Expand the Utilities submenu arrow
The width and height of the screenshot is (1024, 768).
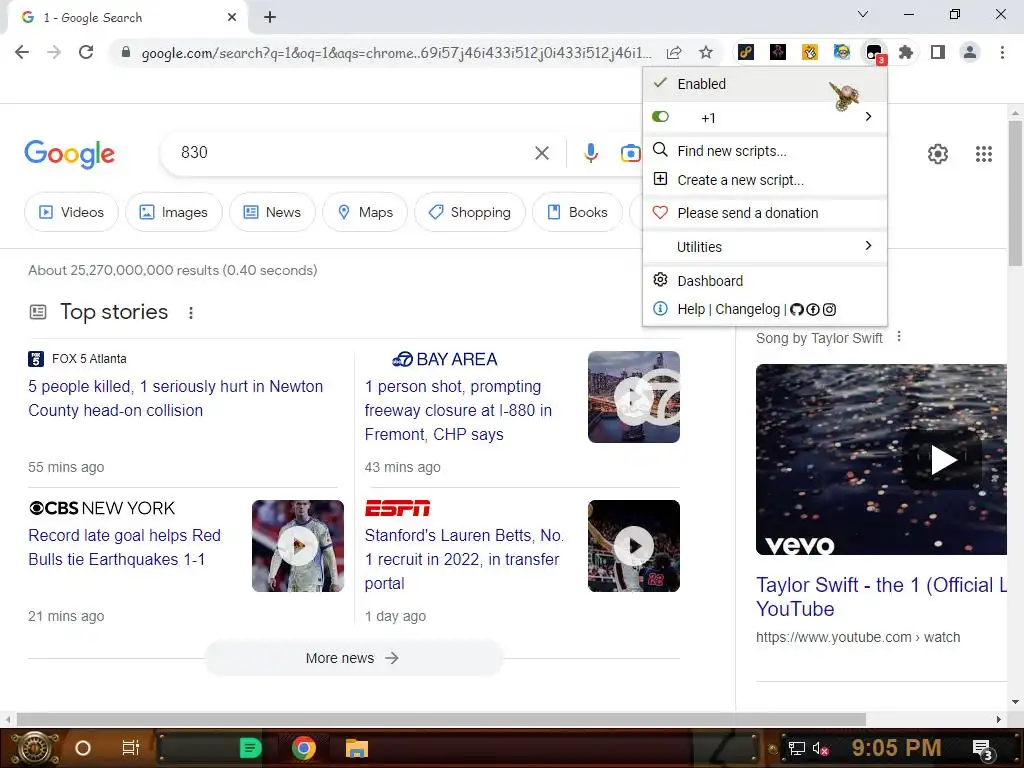[868, 246]
